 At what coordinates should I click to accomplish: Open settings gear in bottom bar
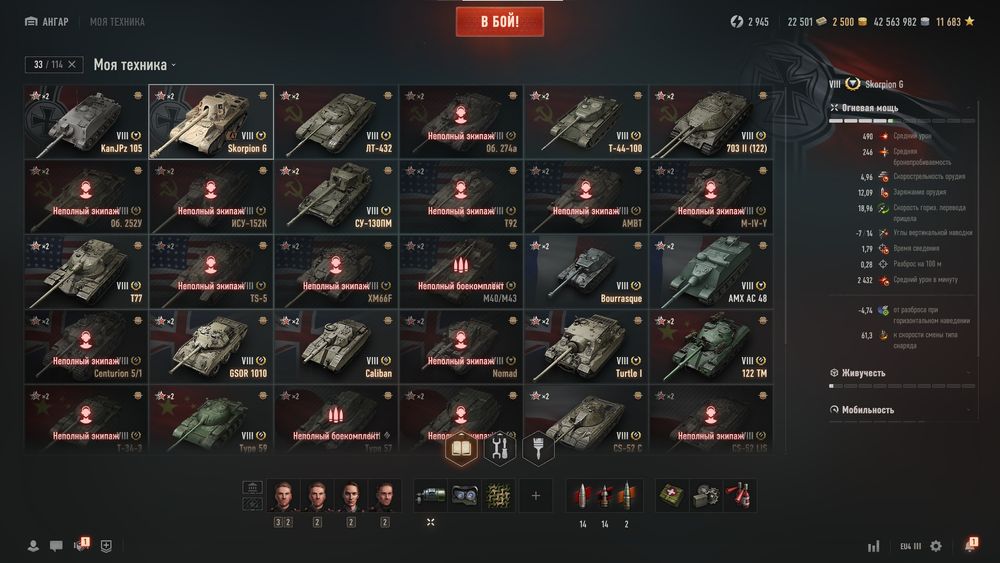[936, 546]
